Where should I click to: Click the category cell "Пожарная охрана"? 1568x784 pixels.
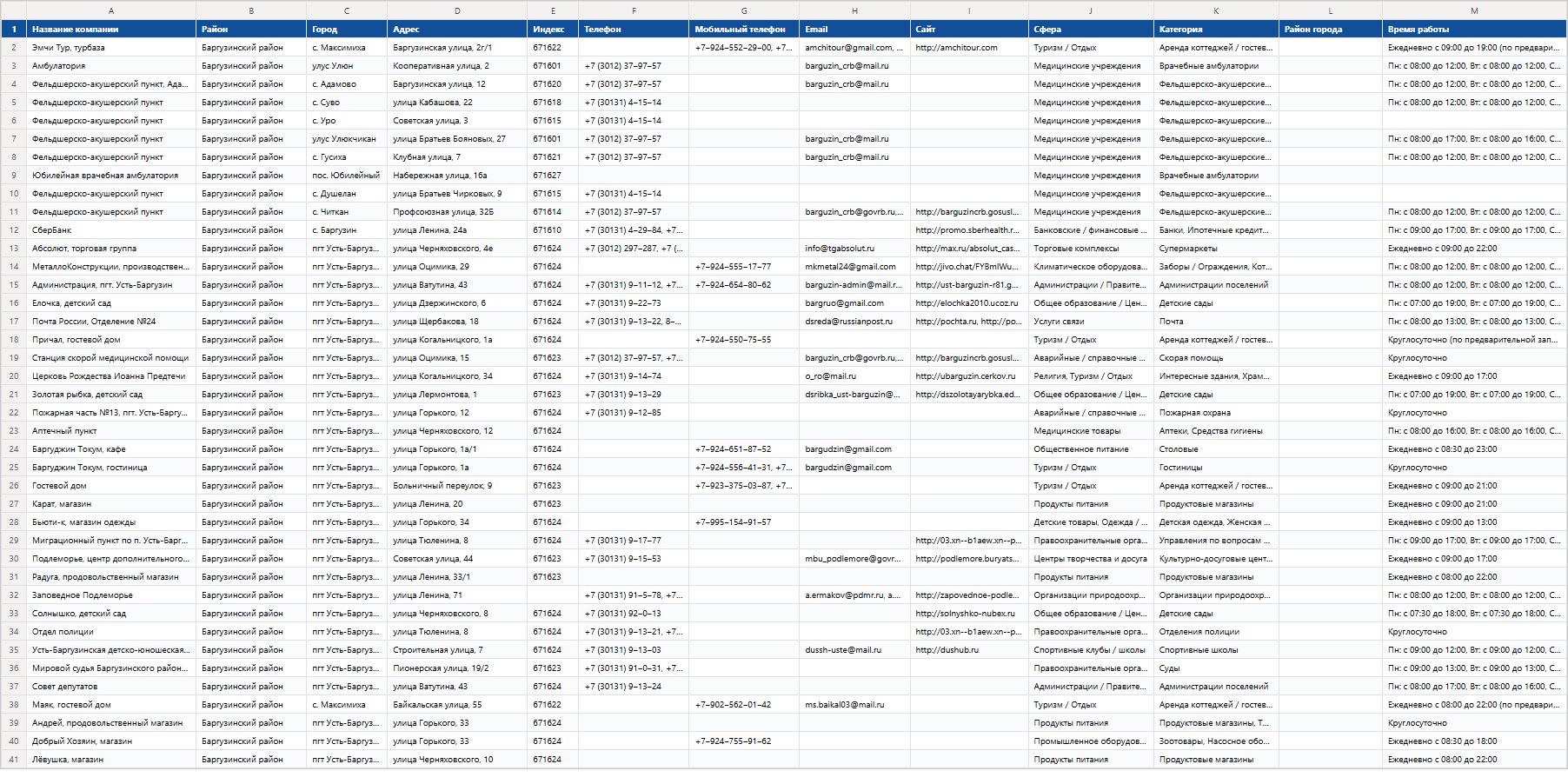point(1216,413)
